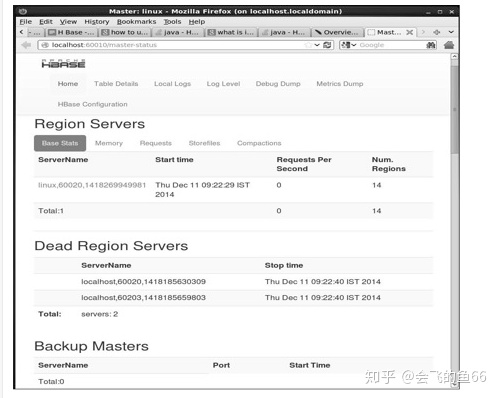Screen dimensions: 499x398
Task: Switch to the Overvie... browser tab
Action: 337,32
